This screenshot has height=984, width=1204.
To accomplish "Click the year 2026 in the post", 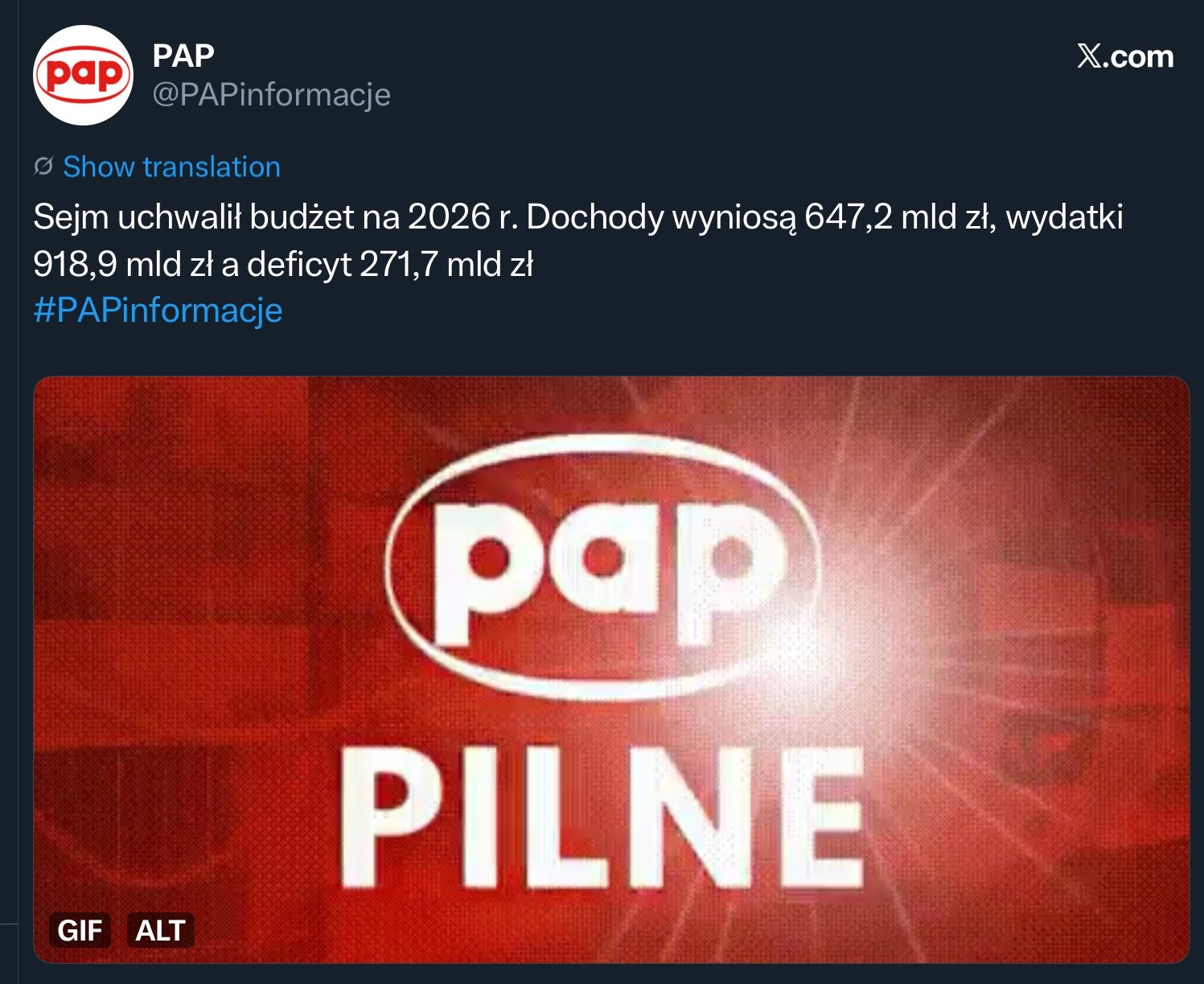I will tap(449, 217).
